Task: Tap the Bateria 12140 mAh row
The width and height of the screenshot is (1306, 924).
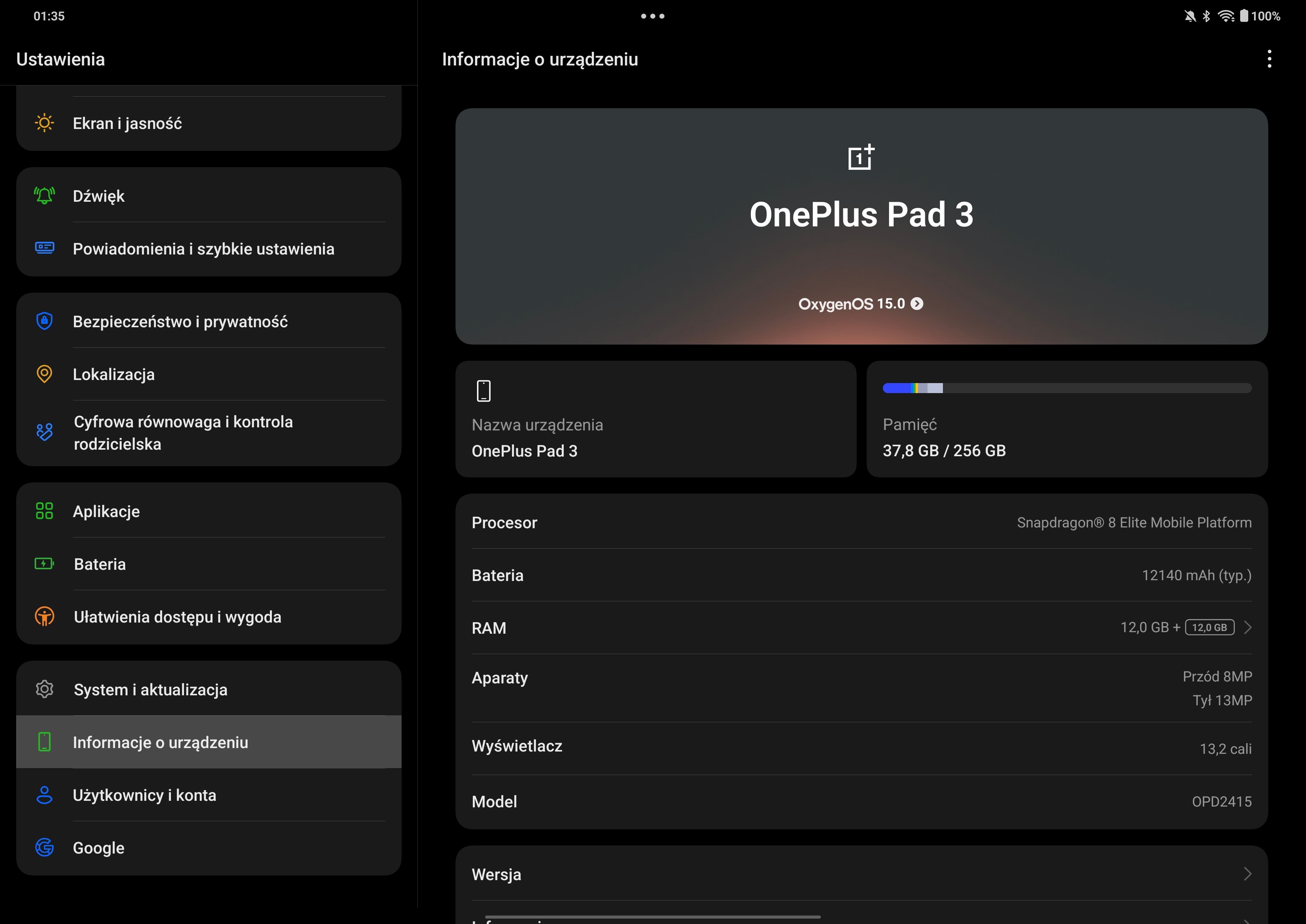Action: pyautogui.click(x=862, y=575)
